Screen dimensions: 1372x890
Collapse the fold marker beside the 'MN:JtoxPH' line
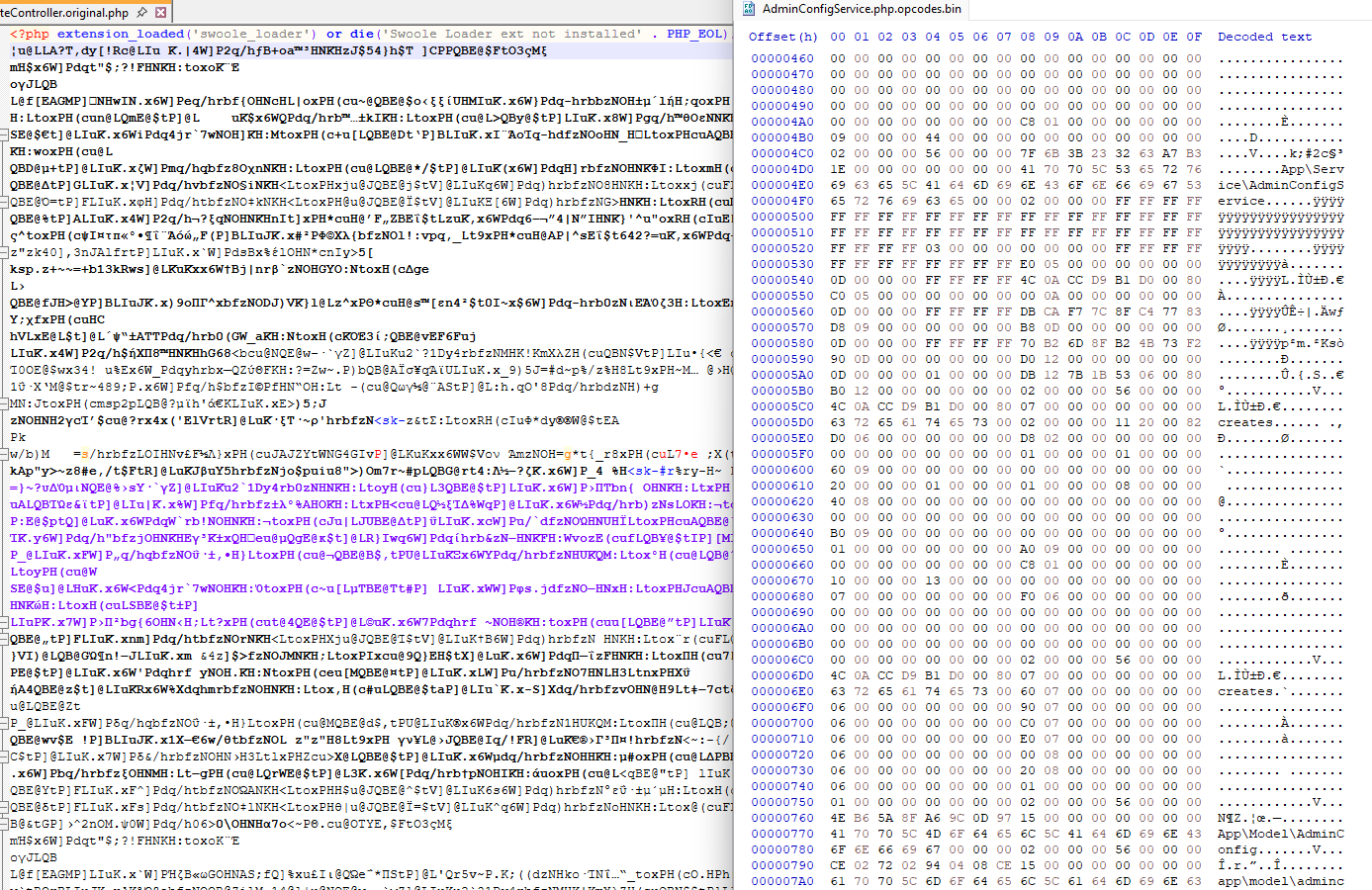[x=5, y=403]
